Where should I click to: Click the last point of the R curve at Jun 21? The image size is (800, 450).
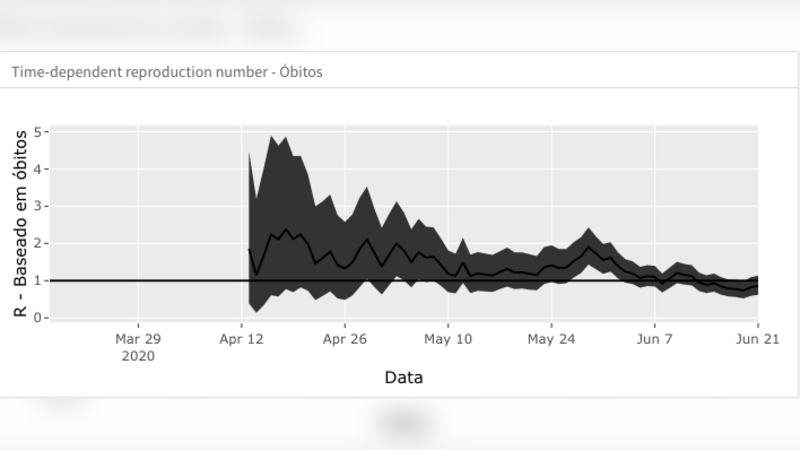tap(757, 286)
